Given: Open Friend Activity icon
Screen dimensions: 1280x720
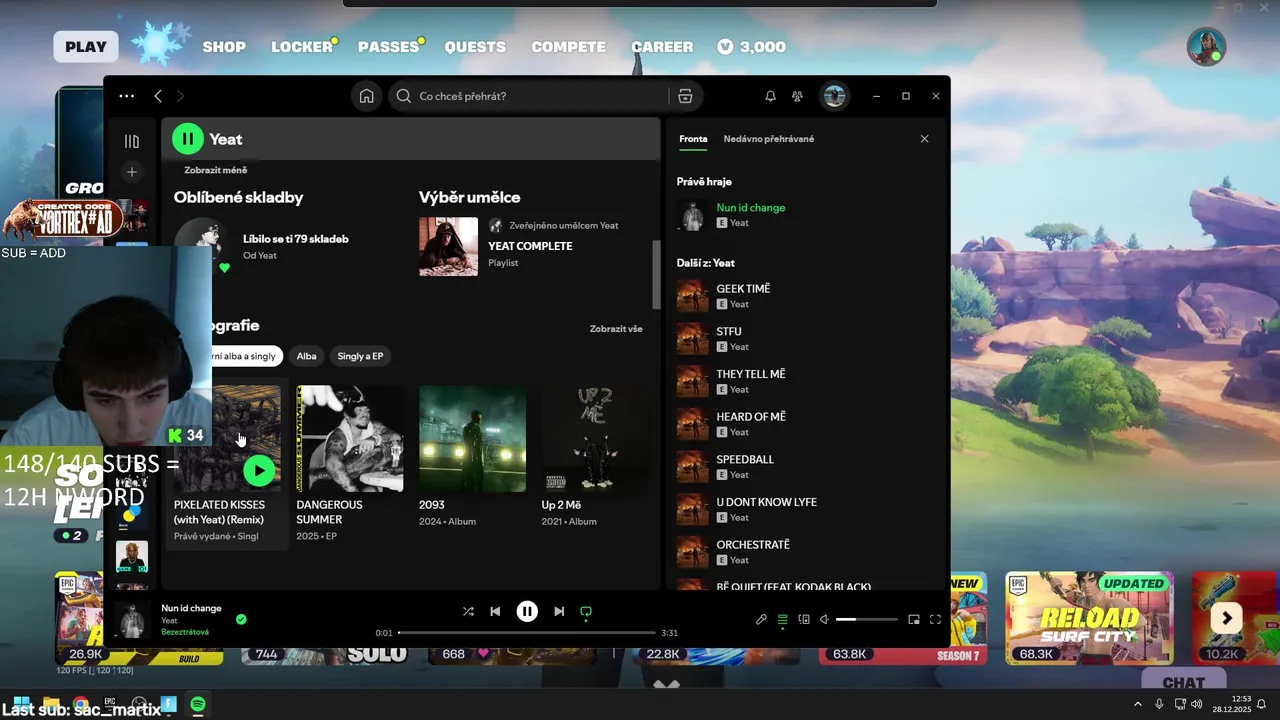Looking at the screenshot, I should click(797, 96).
